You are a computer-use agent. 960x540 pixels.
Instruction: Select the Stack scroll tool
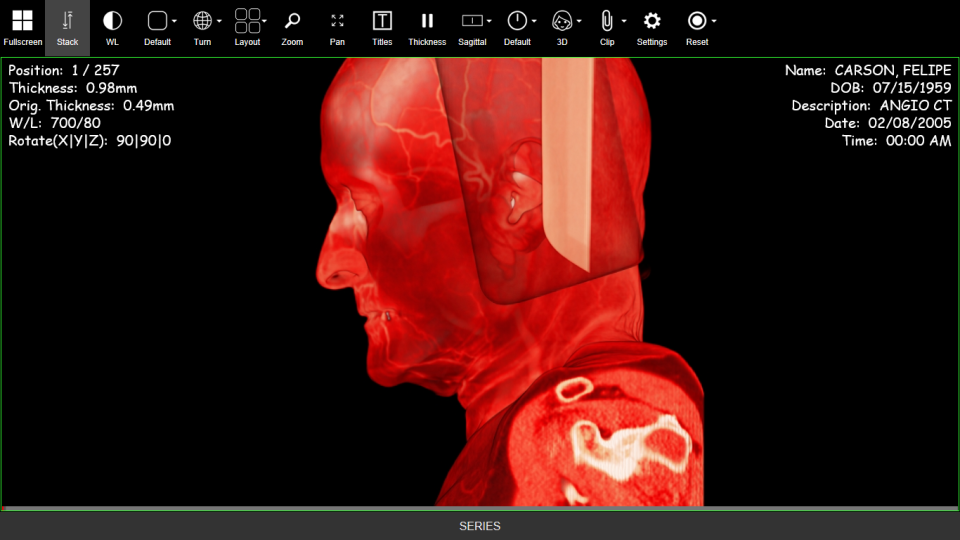point(67,28)
